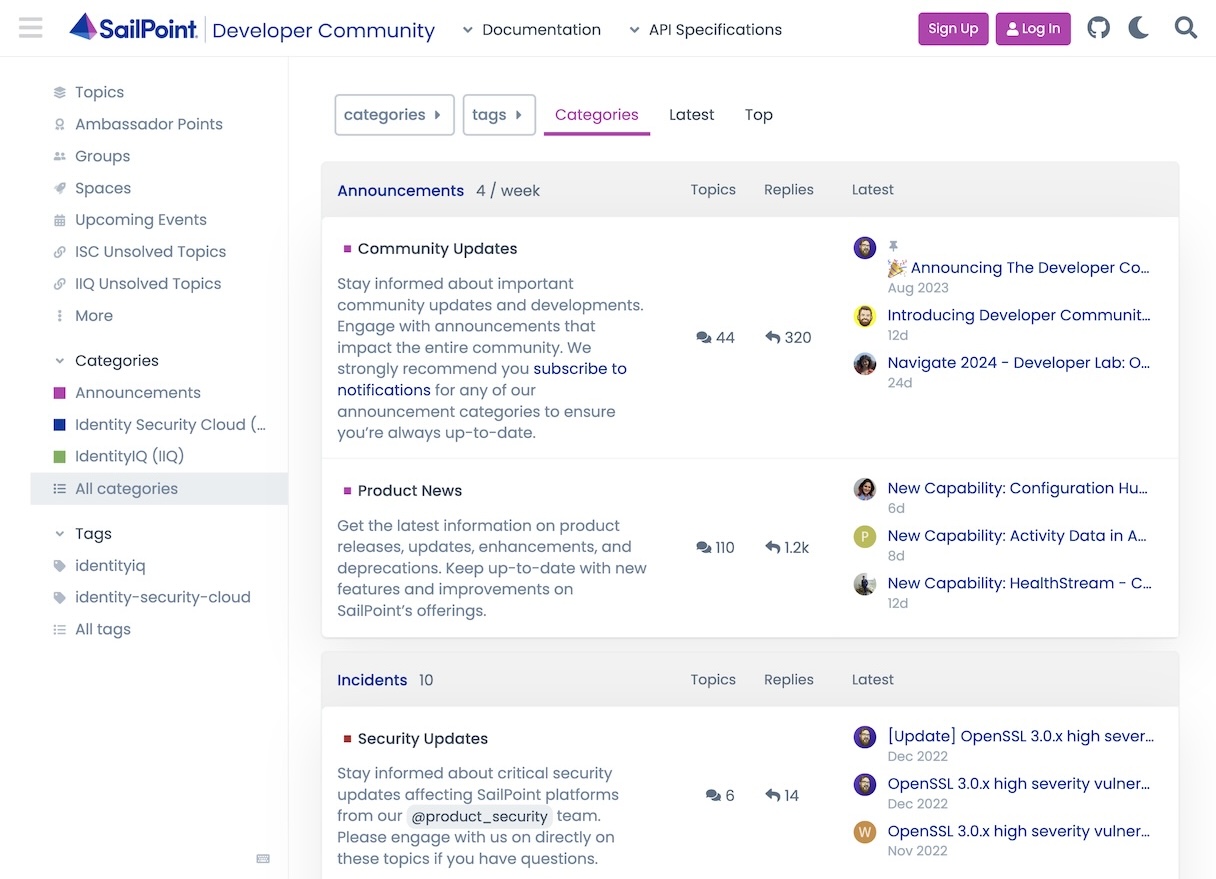Select ISC Unsolved Topics in the sidebar
Screen dimensions: 1216x879
coord(150,251)
